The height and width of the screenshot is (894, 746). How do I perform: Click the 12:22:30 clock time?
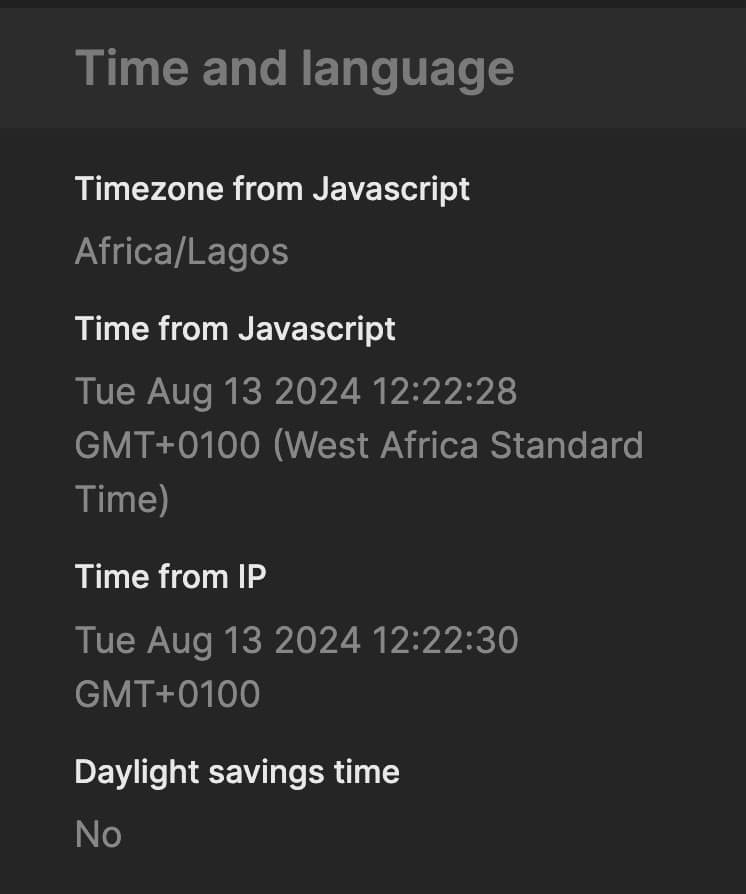click(x=445, y=640)
